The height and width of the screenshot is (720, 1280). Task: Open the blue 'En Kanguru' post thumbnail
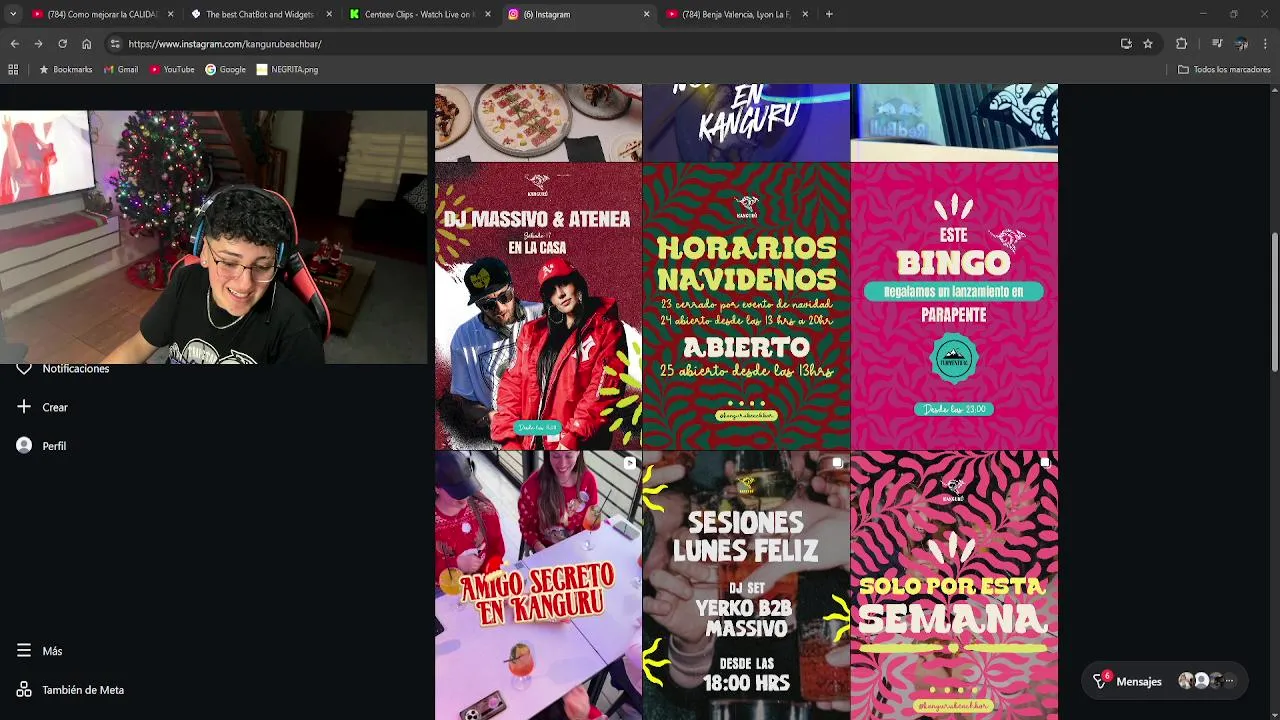746,122
